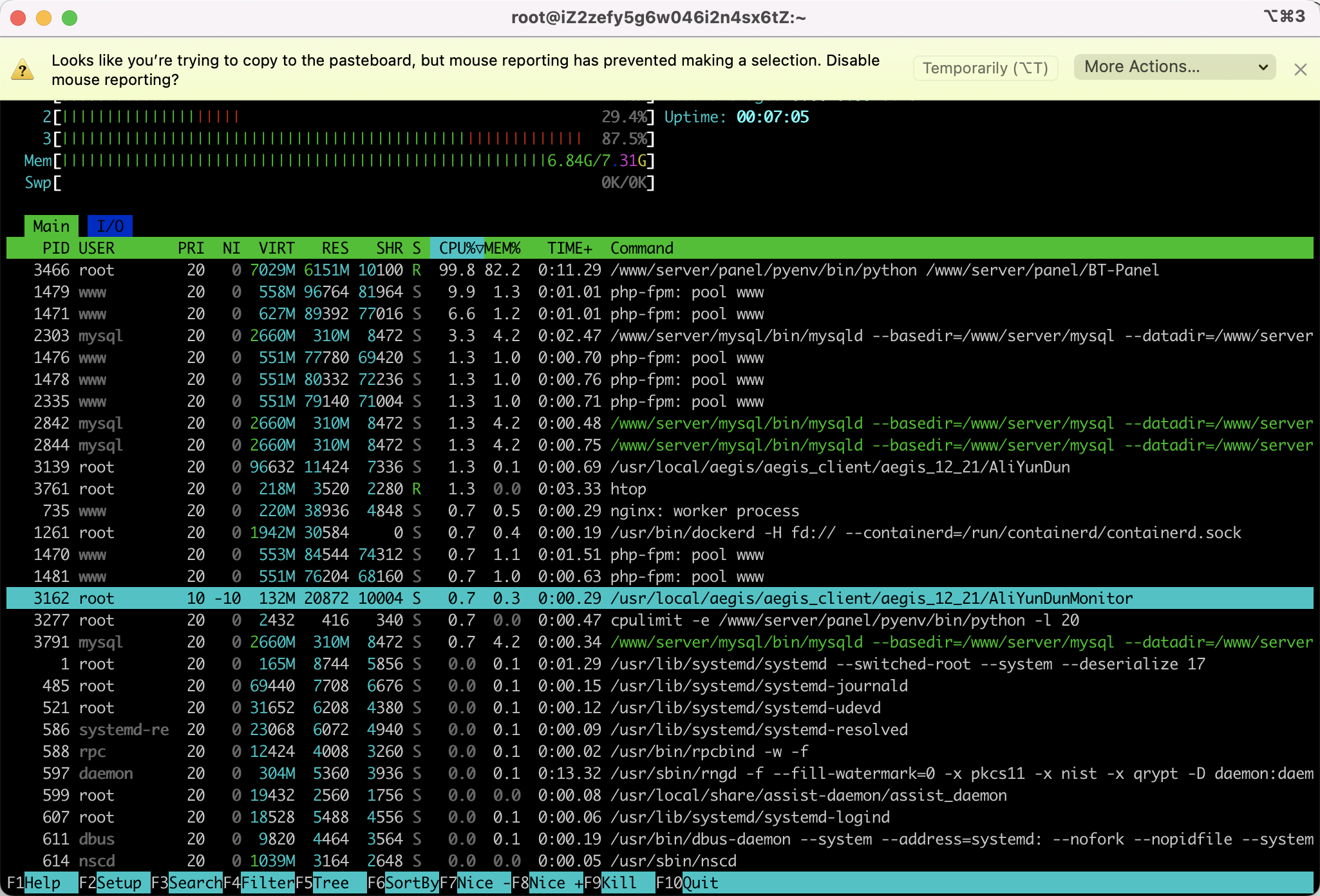Viewport: 1320px width, 896px height.
Task: Open the More Actions dropdown
Action: (1174, 67)
